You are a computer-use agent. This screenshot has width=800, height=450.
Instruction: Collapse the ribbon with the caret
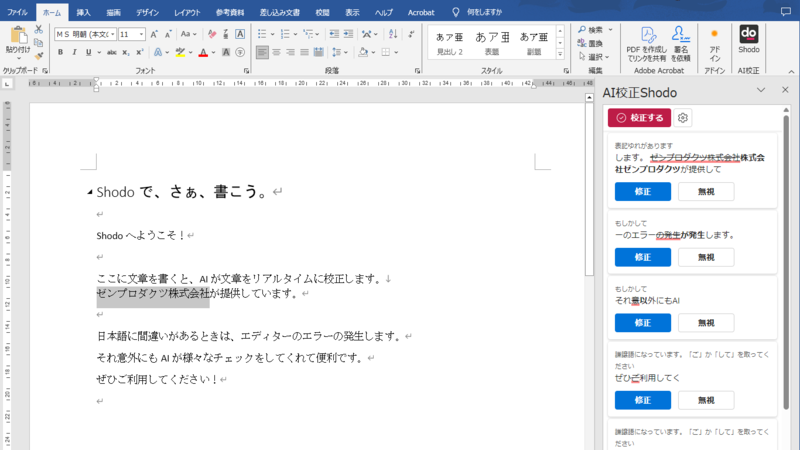[x=791, y=71]
